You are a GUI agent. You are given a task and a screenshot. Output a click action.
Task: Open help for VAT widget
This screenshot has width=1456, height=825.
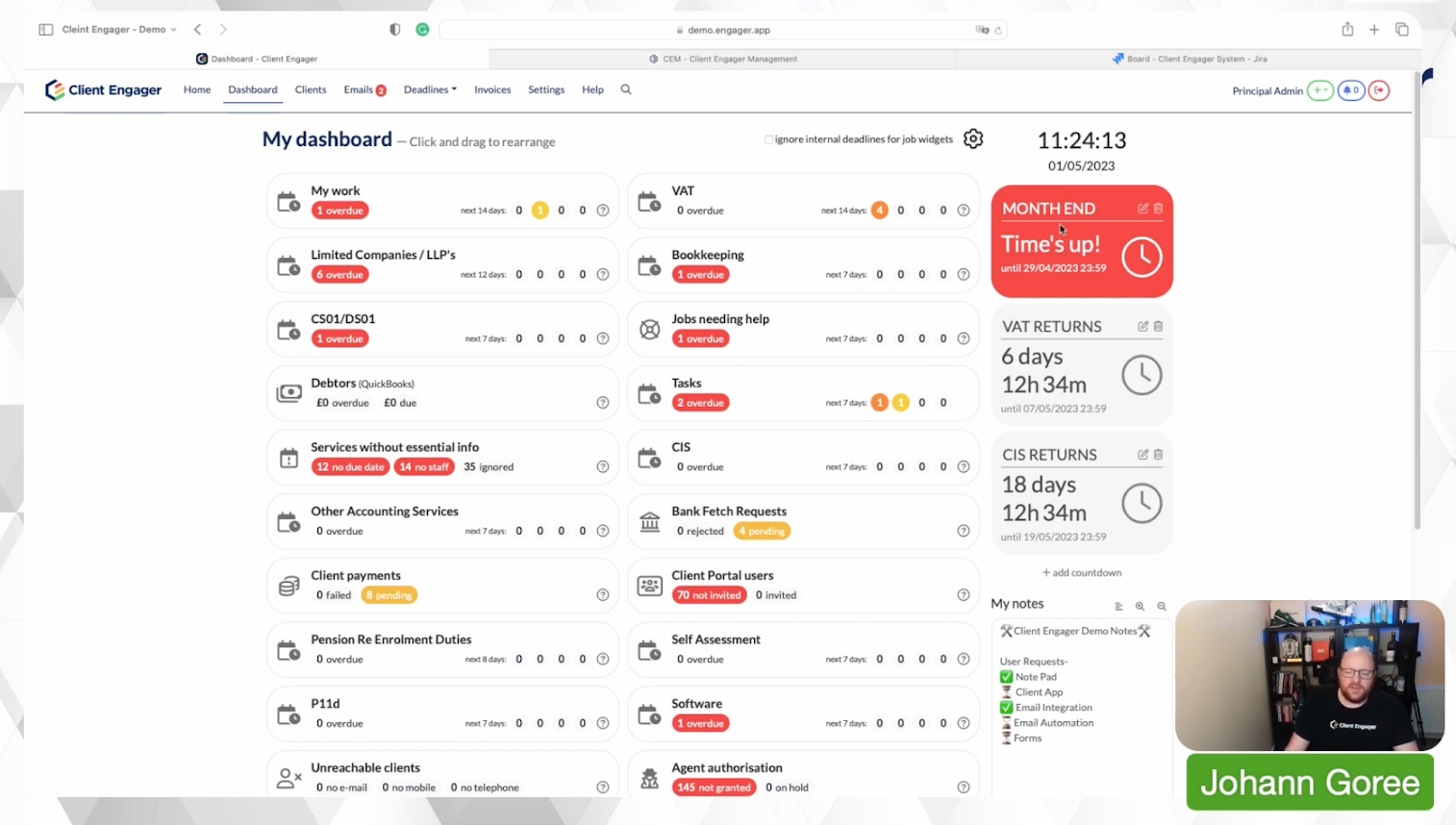pos(964,211)
